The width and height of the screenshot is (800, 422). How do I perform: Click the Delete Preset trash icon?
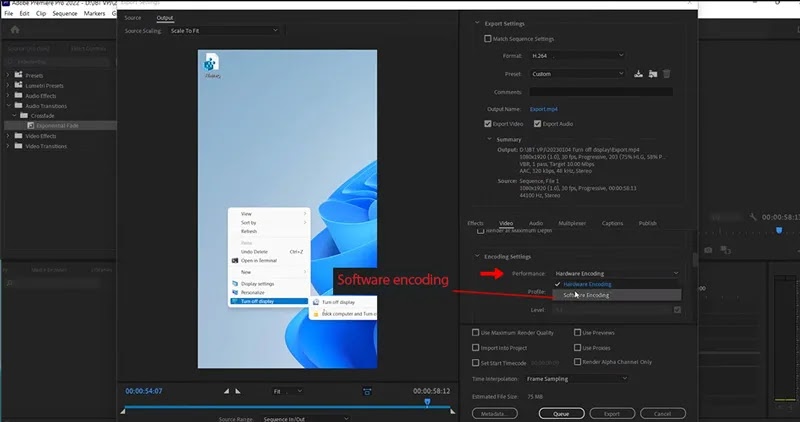666,74
